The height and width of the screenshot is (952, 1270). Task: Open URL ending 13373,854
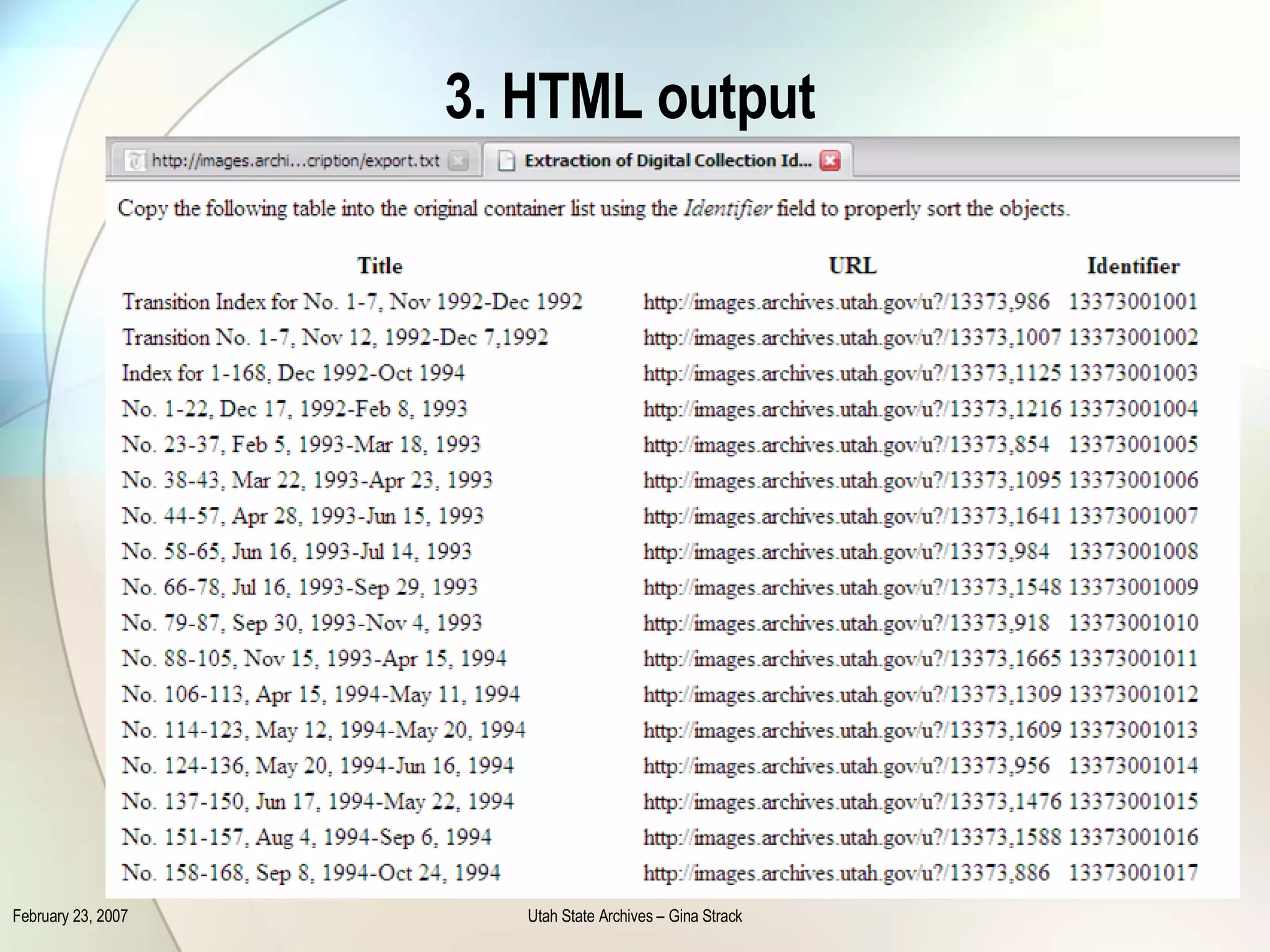click(x=846, y=444)
